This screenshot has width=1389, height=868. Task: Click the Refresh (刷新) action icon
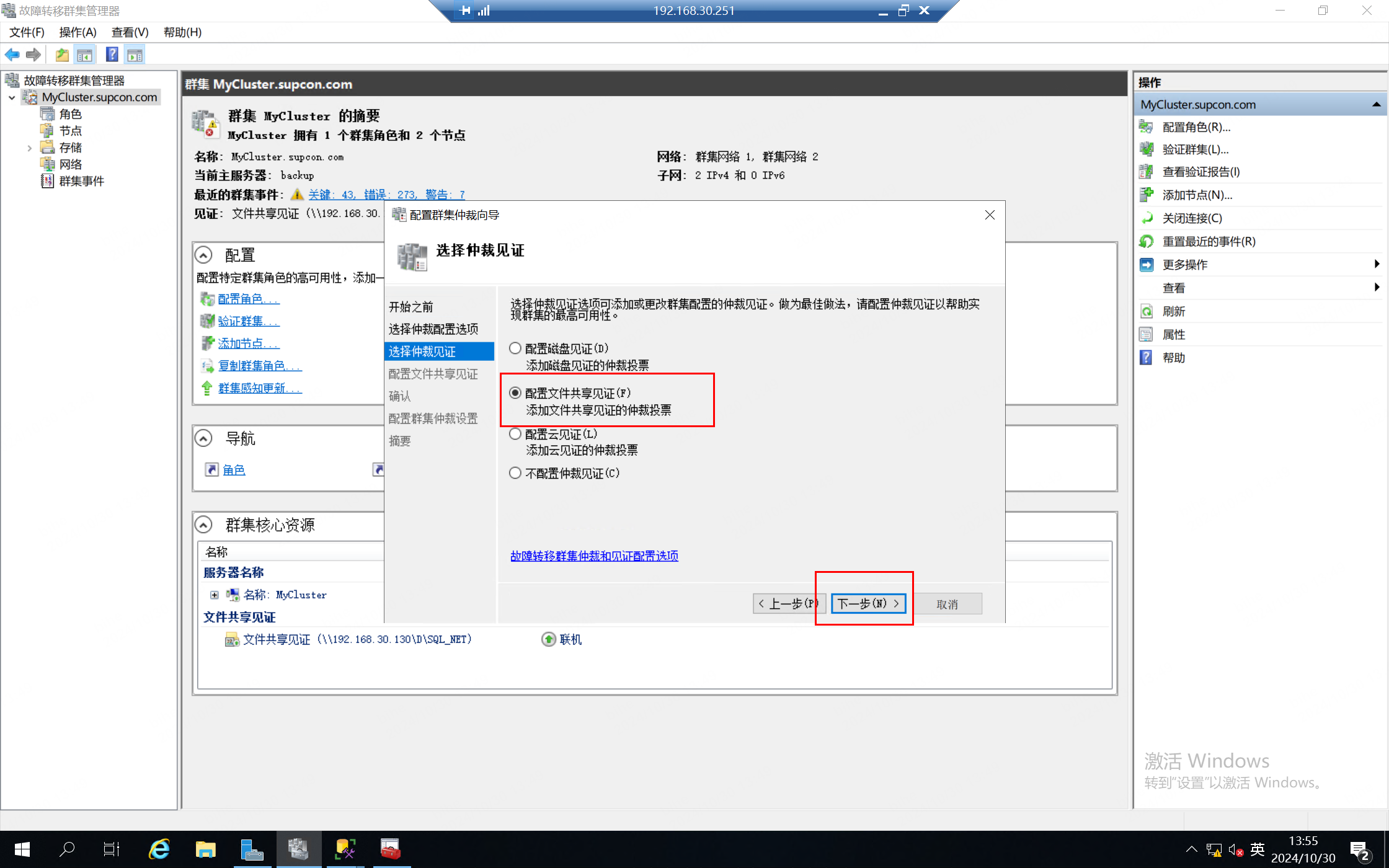1147,311
